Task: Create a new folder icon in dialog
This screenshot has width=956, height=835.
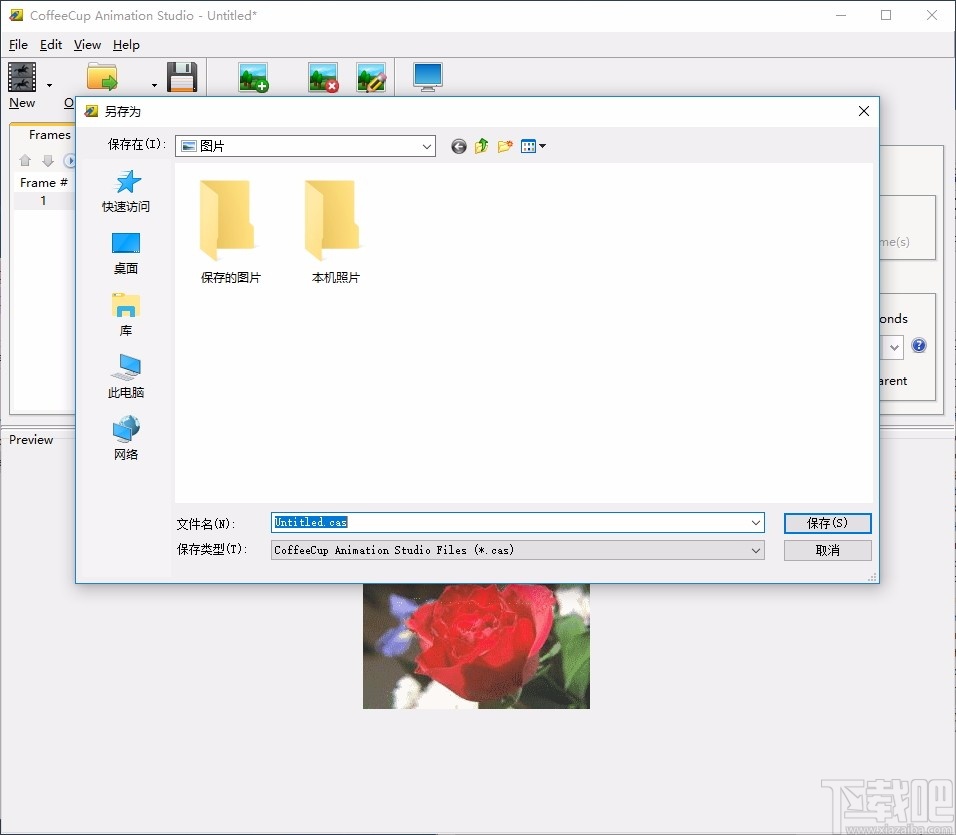Action: (505, 146)
